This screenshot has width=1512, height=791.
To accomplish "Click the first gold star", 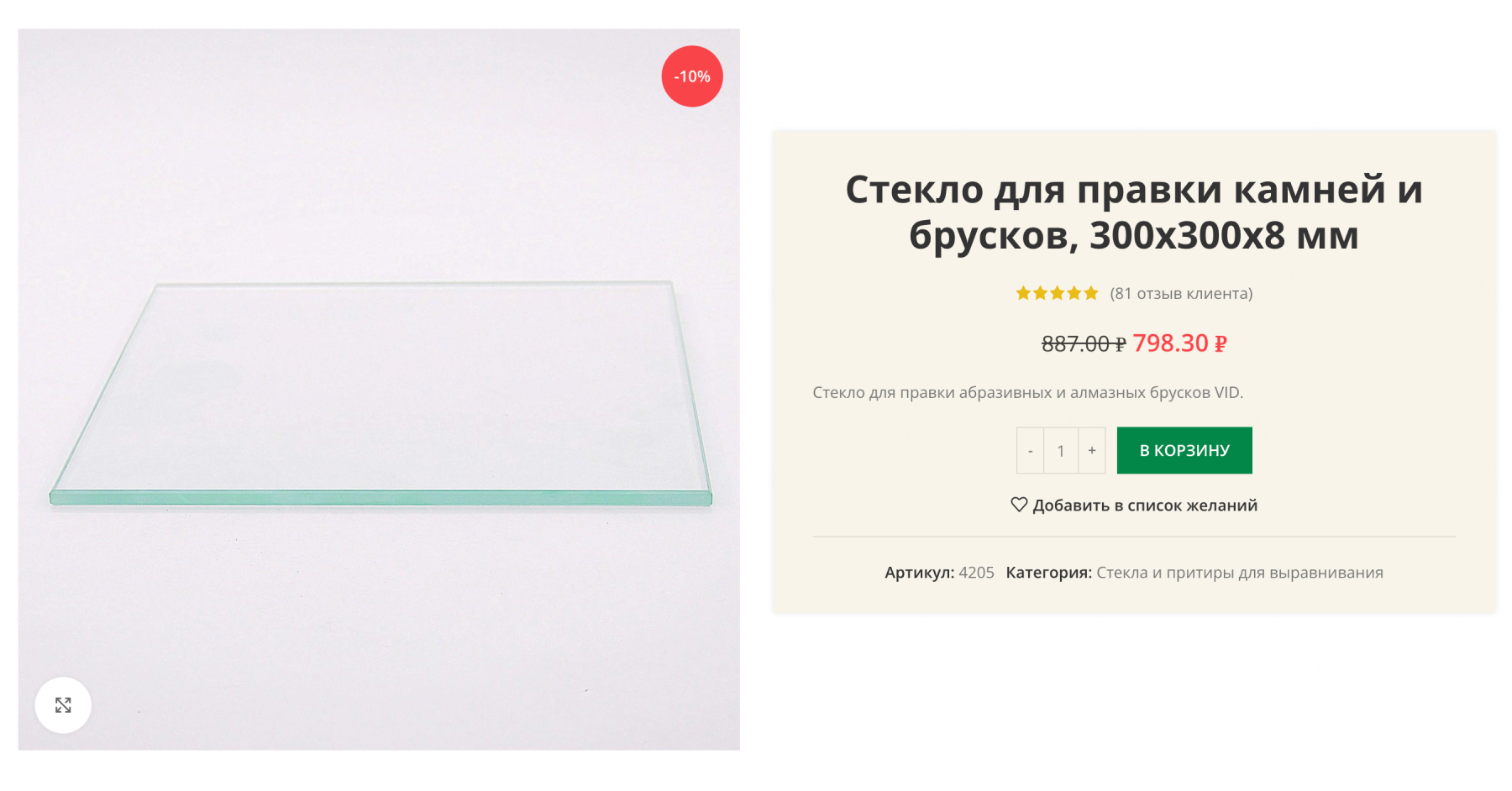I will [1023, 293].
